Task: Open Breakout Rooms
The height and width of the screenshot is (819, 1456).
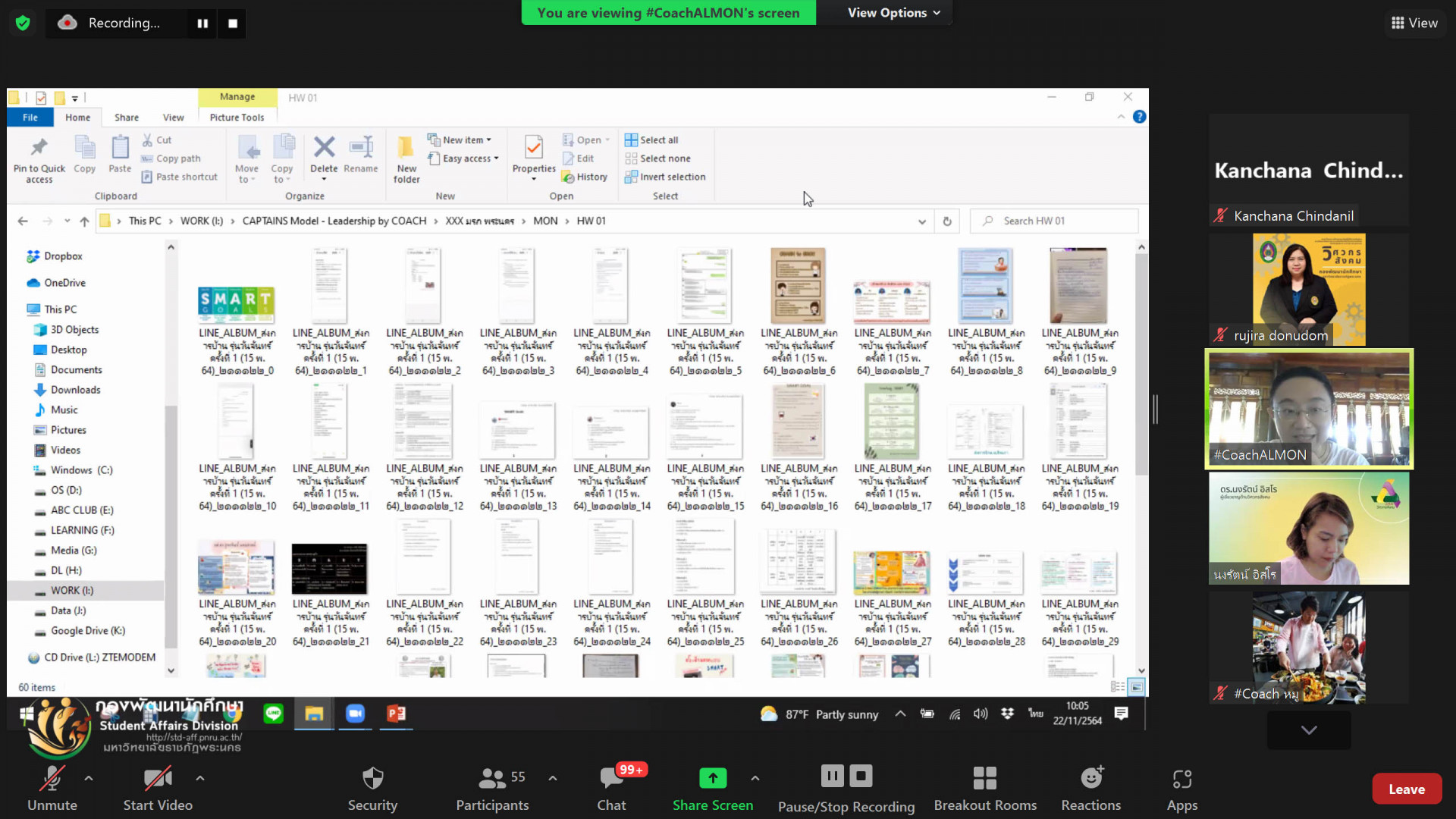Action: (x=984, y=788)
